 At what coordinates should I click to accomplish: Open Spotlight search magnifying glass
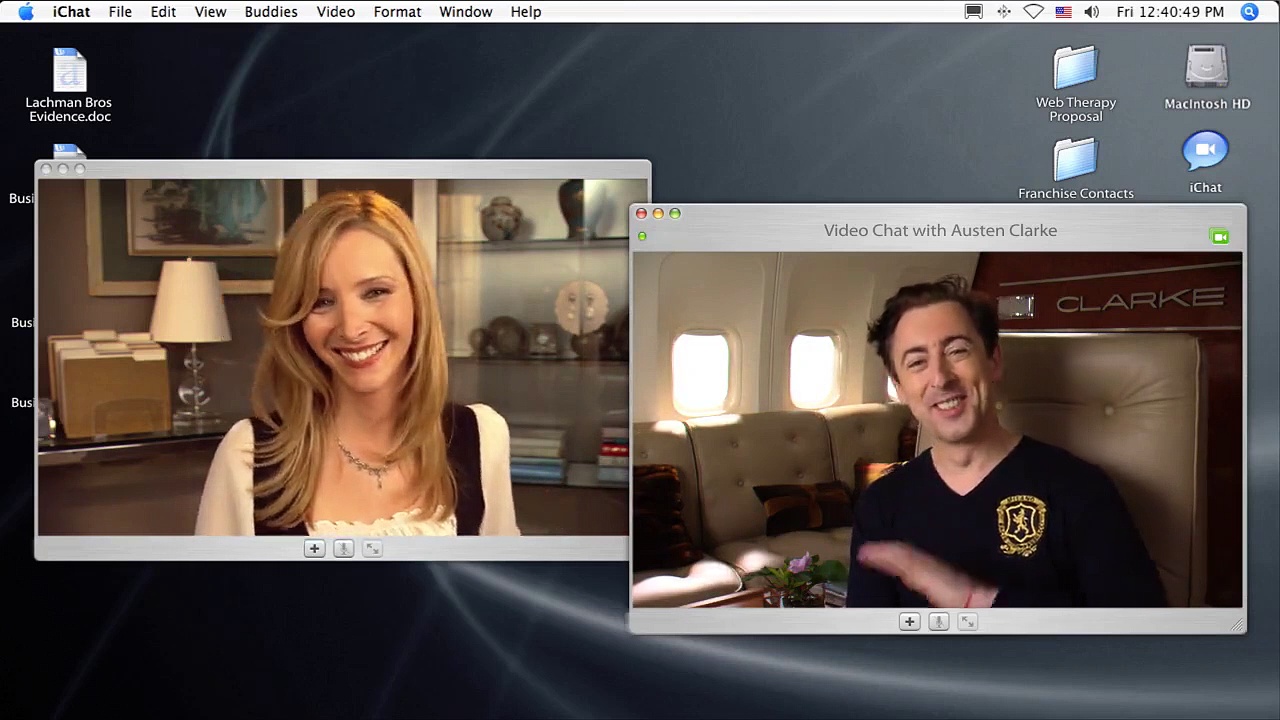[1249, 12]
